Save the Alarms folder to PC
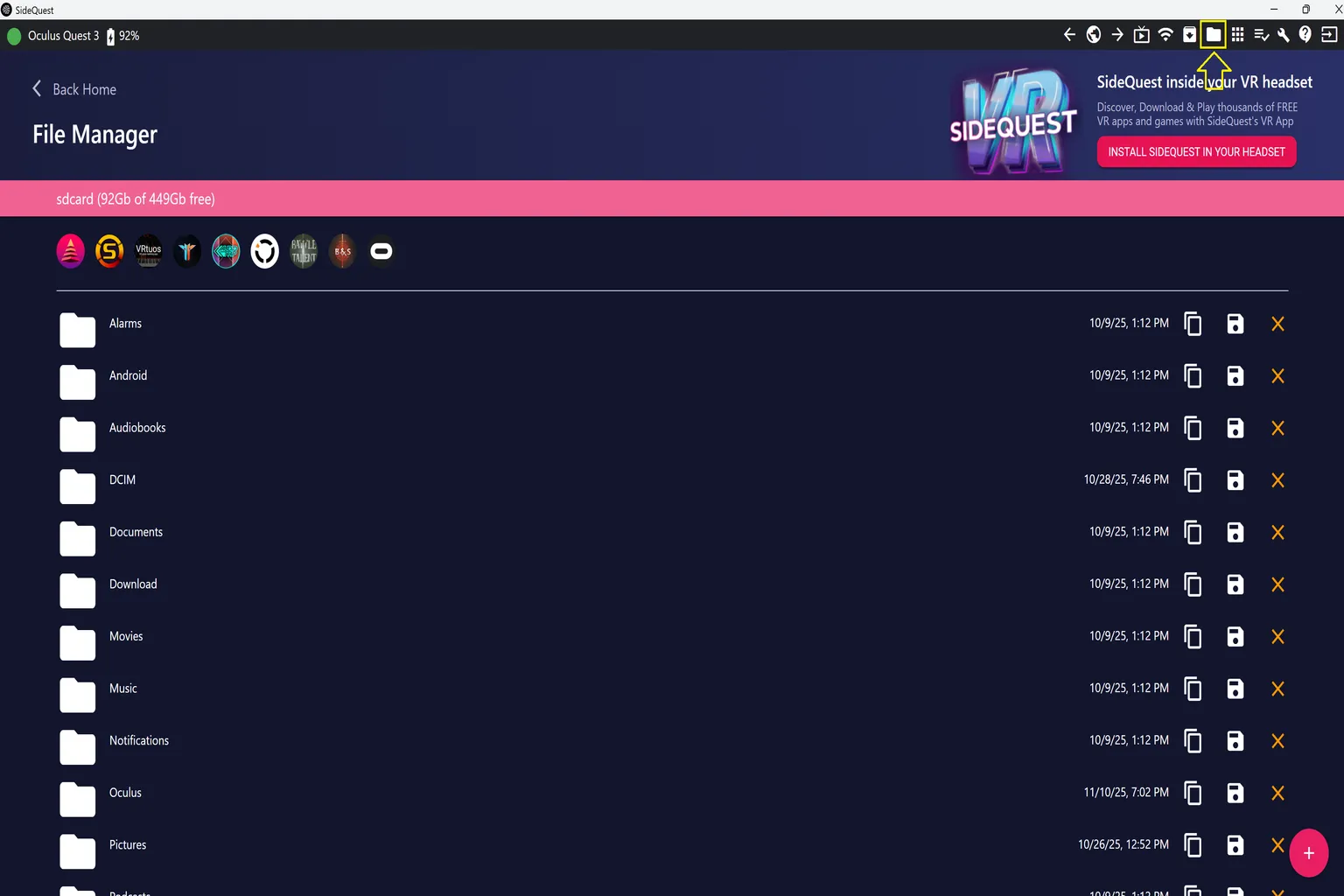The height and width of the screenshot is (896, 1344). (1235, 324)
